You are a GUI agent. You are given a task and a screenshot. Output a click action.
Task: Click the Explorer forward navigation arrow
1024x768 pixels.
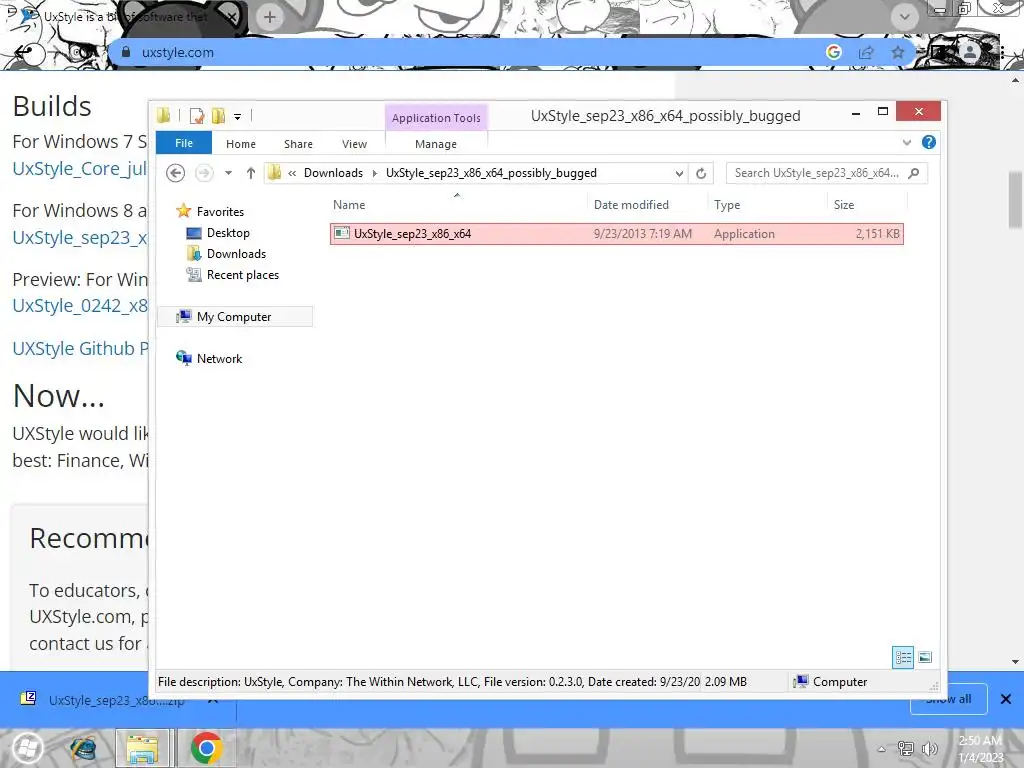click(x=204, y=173)
